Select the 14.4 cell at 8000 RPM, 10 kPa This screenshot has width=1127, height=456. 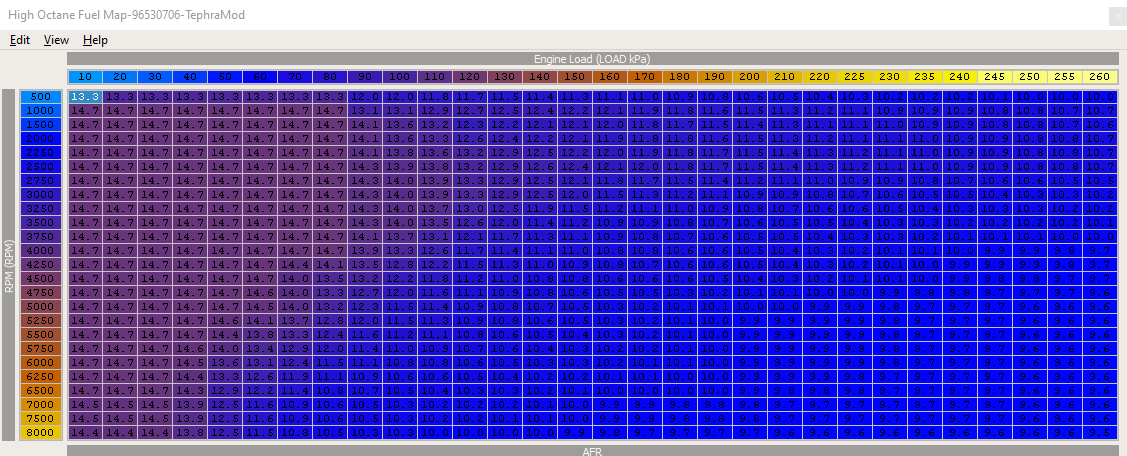click(85, 432)
